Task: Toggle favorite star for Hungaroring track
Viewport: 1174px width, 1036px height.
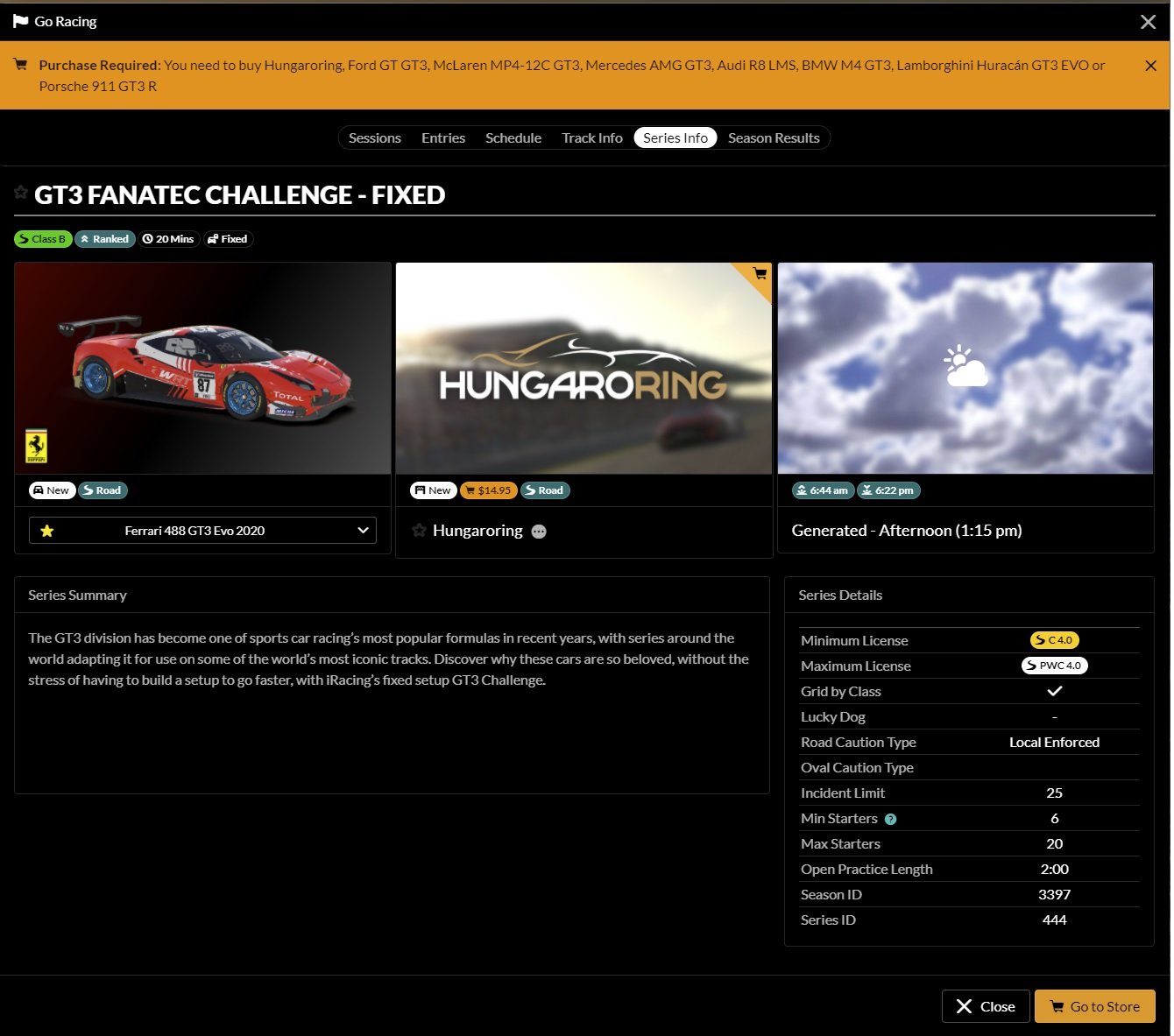Action: coord(419,530)
